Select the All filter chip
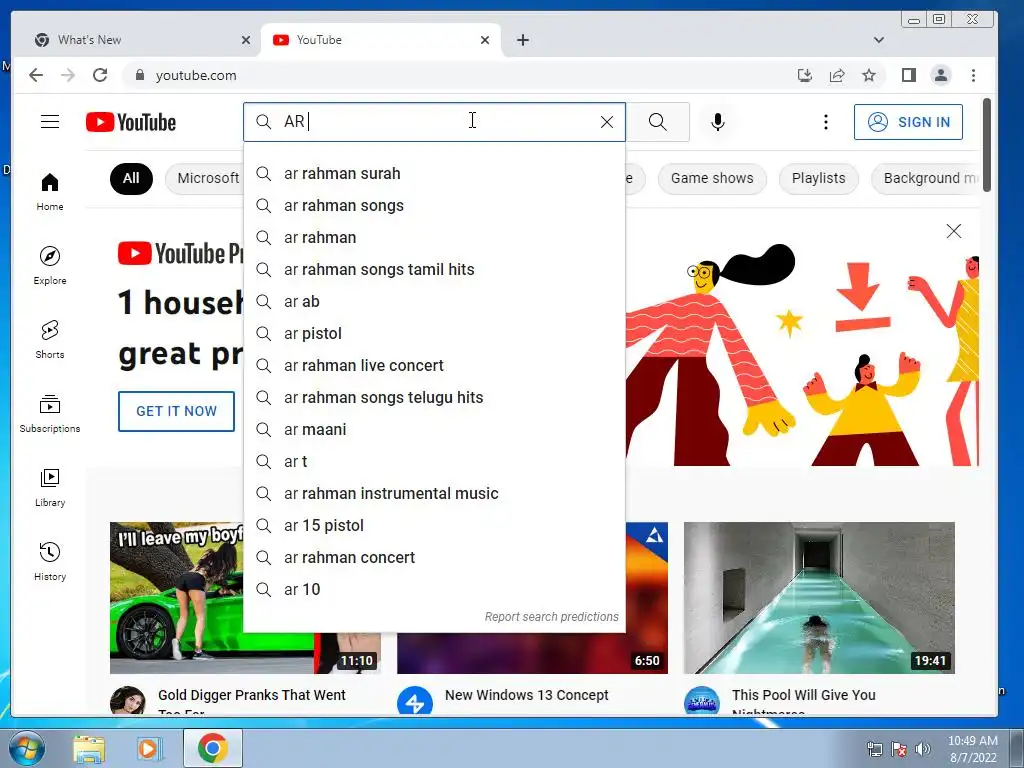The image size is (1024, 768). [131, 178]
